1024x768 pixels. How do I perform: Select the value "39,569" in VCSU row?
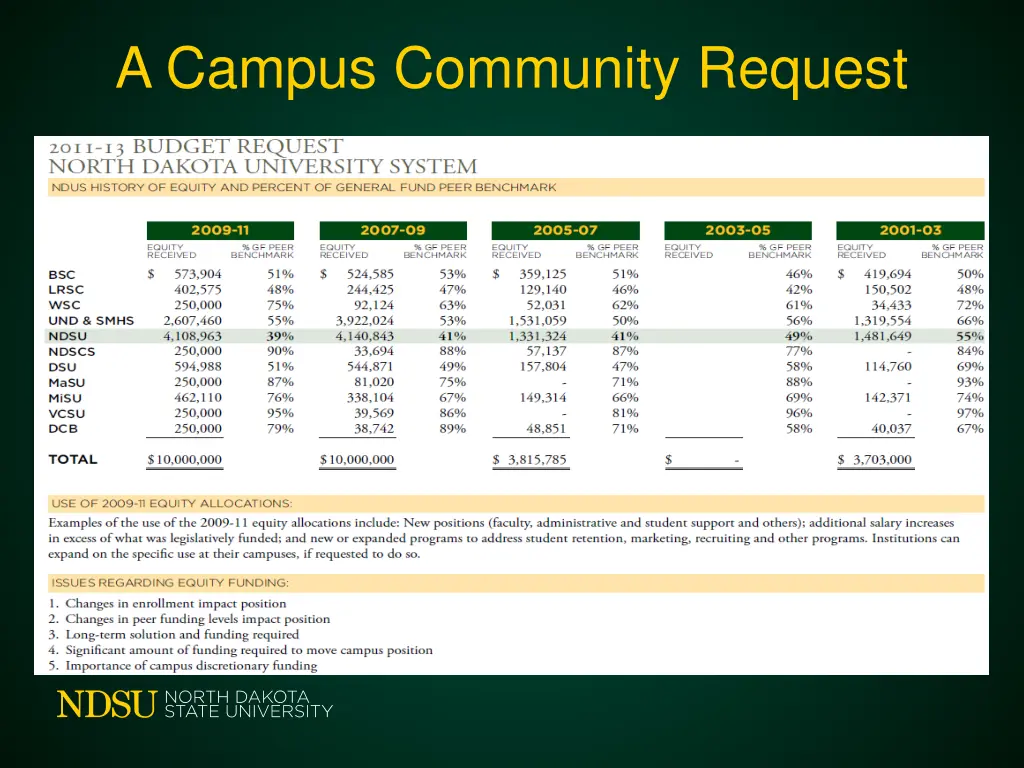(x=374, y=413)
